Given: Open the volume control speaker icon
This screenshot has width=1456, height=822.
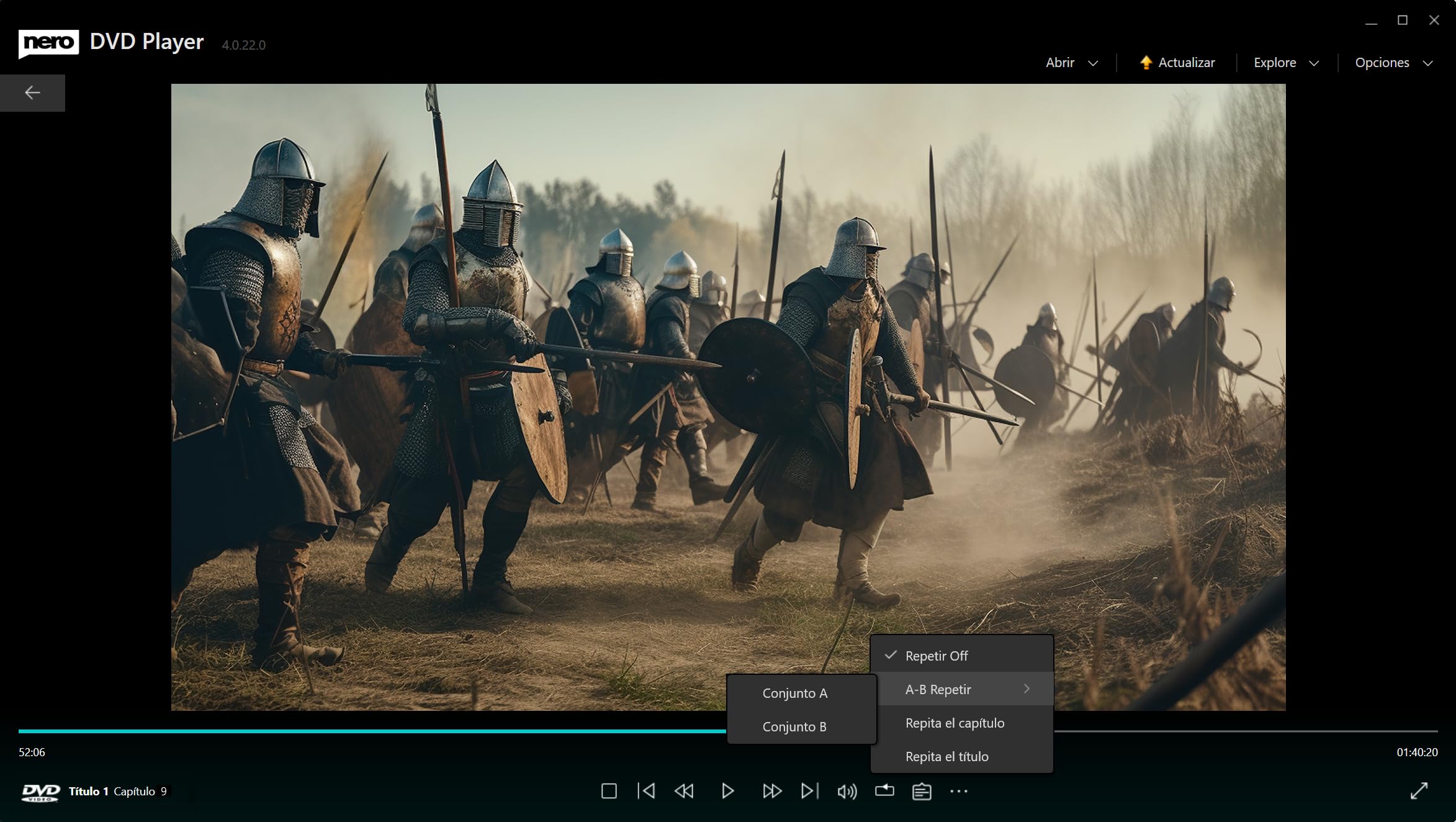Looking at the screenshot, I should [847, 792].
